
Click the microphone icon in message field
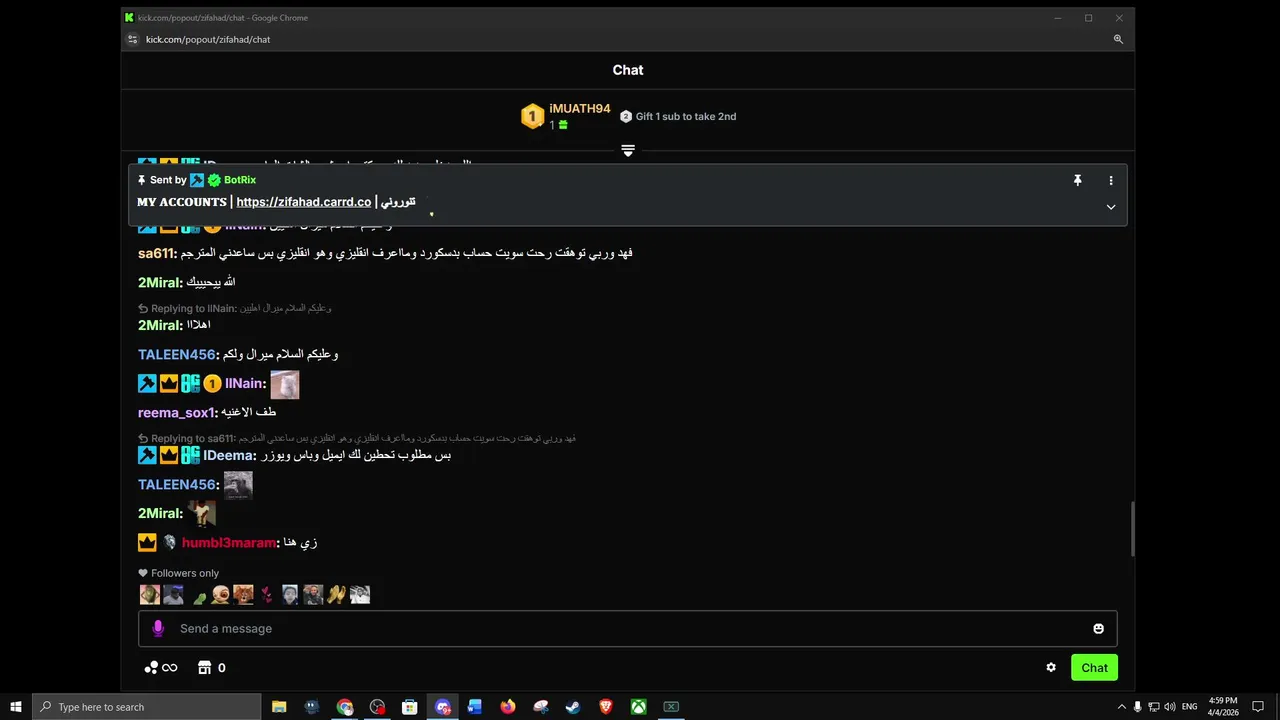(157, 628)
